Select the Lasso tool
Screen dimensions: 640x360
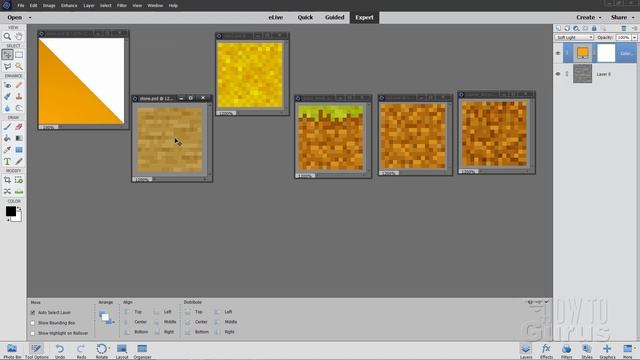[x=7, y=66]
